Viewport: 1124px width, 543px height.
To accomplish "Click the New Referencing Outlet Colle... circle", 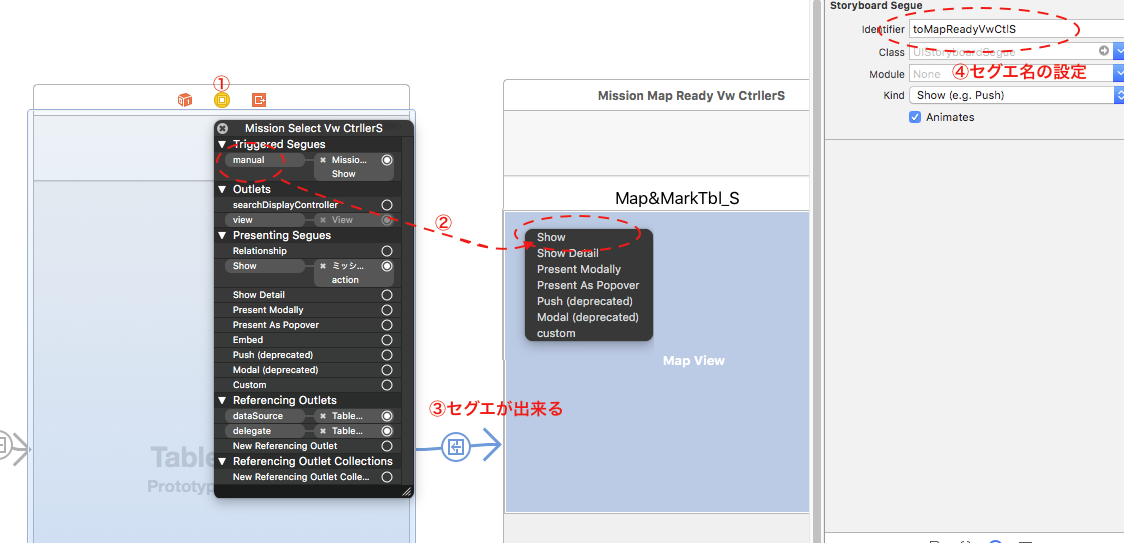I will (x=387, y=477).
